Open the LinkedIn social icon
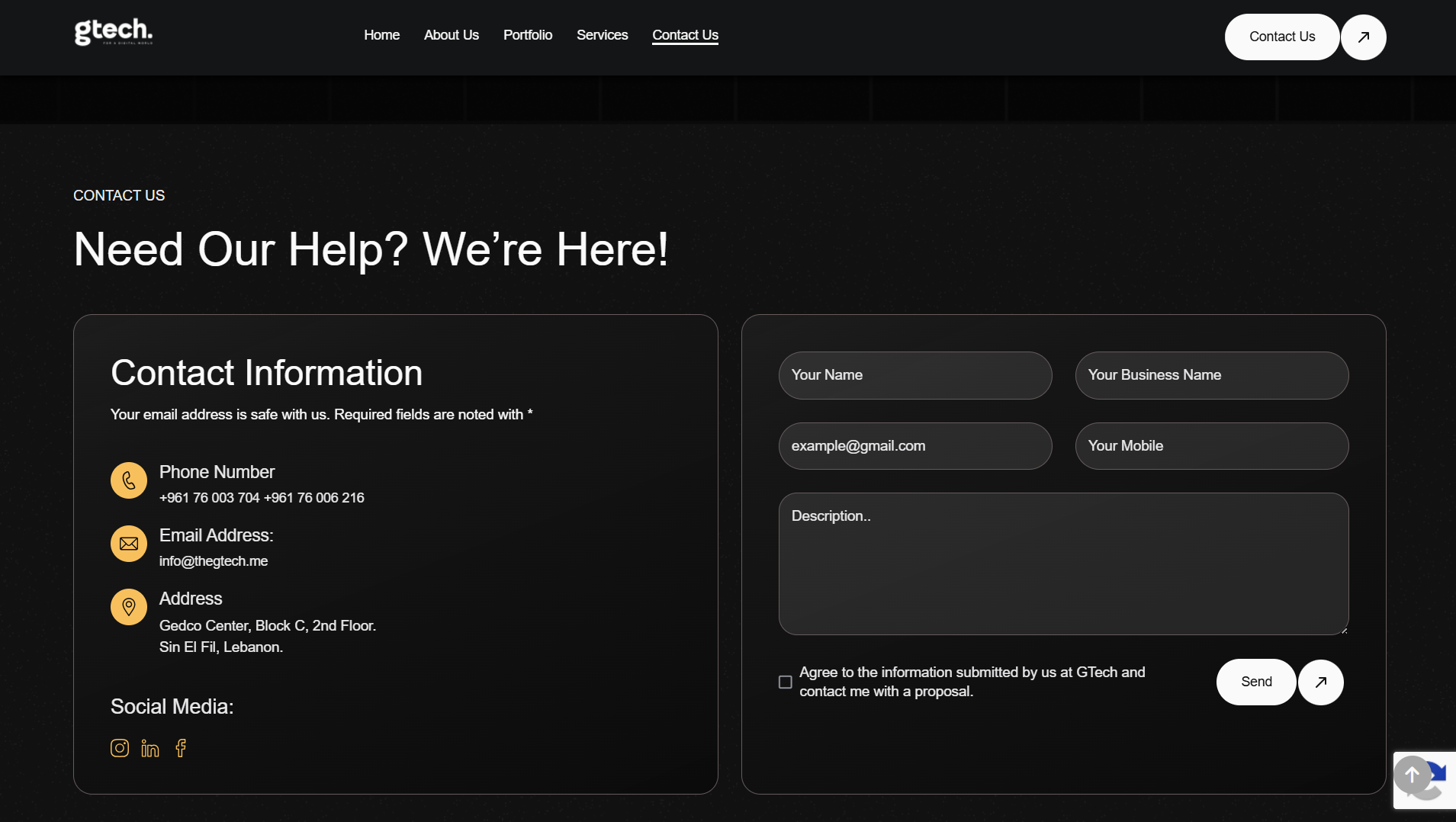This screenshot has width=1456, height=822. [x=150, y=749]
